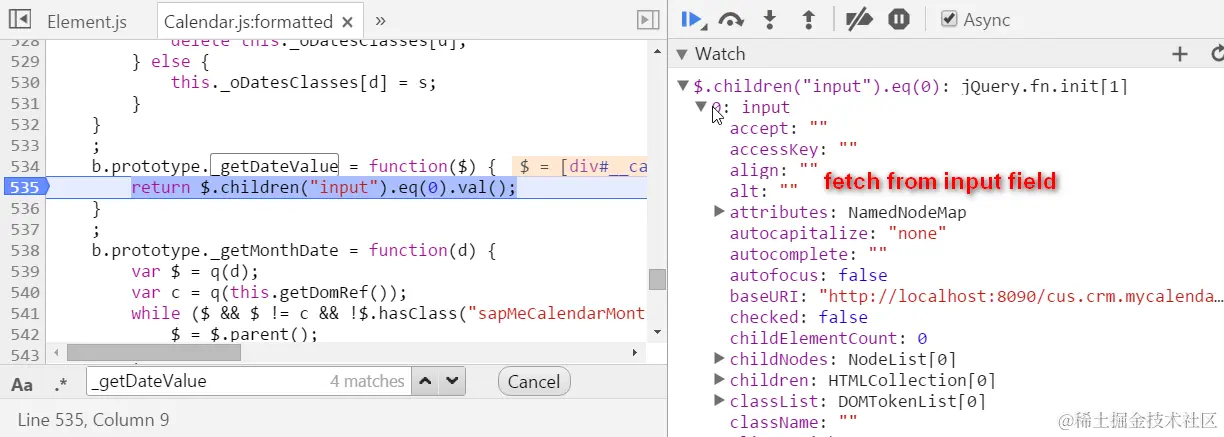The image size is (1224, 437).
Task: Click the highlighted _getDateValue match in code
Action: pyautogui.click(x=274, y=166)
